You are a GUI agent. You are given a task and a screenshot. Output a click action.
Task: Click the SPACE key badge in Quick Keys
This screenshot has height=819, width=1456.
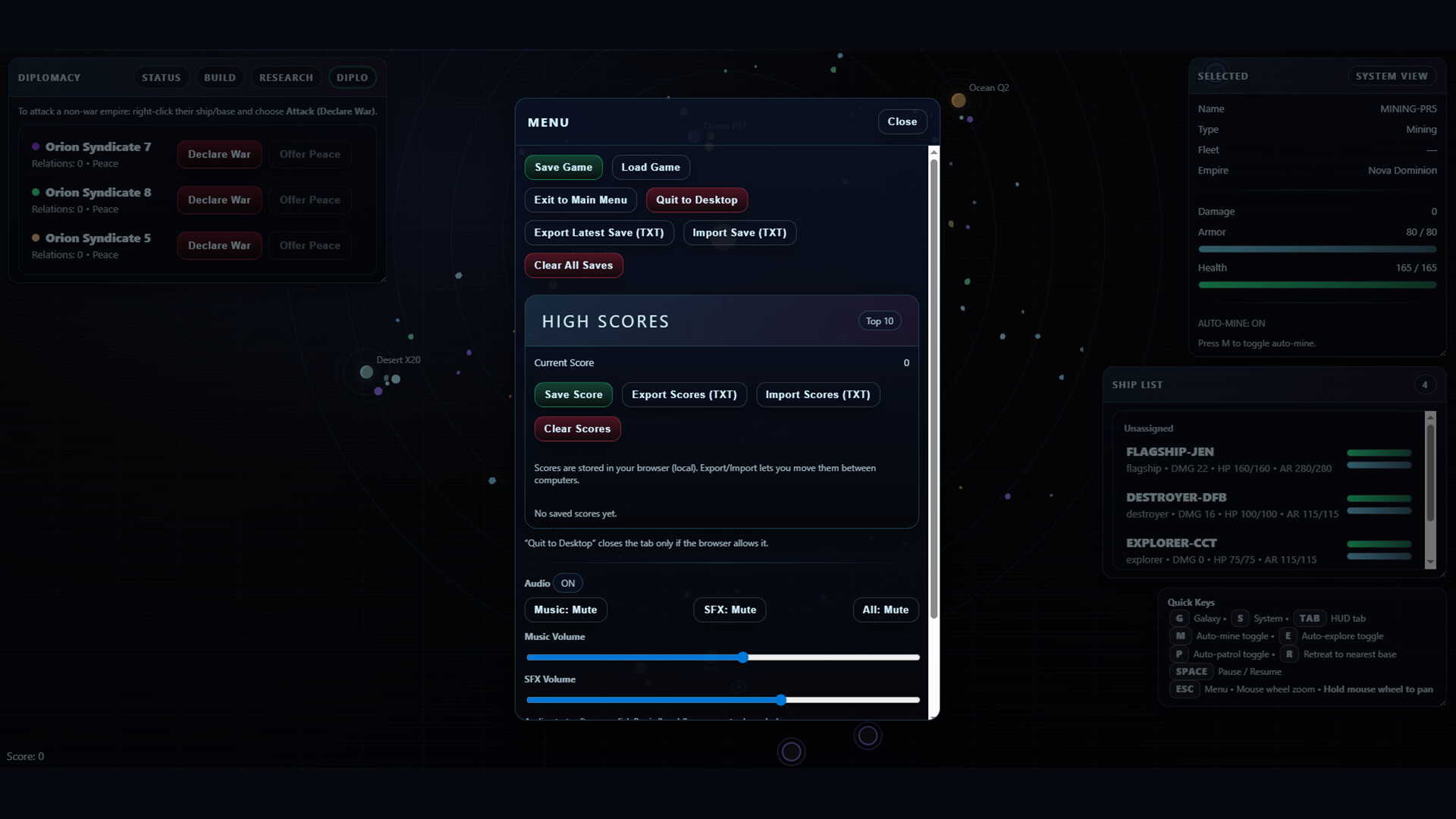coord(1191,672)
